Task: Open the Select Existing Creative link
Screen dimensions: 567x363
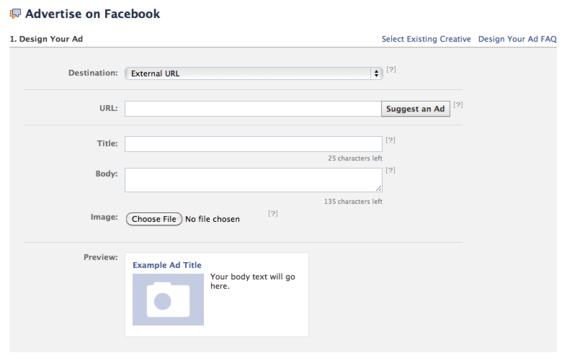Action: (x=426, y=39)
